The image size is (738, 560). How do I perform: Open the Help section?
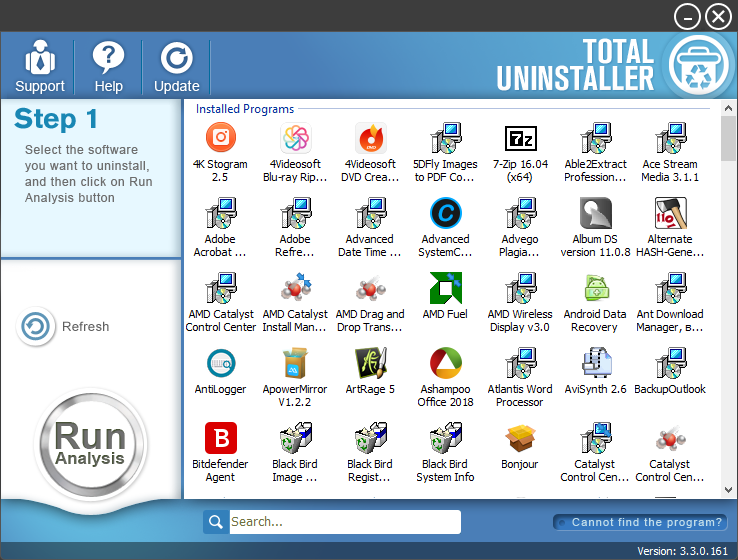108,66
